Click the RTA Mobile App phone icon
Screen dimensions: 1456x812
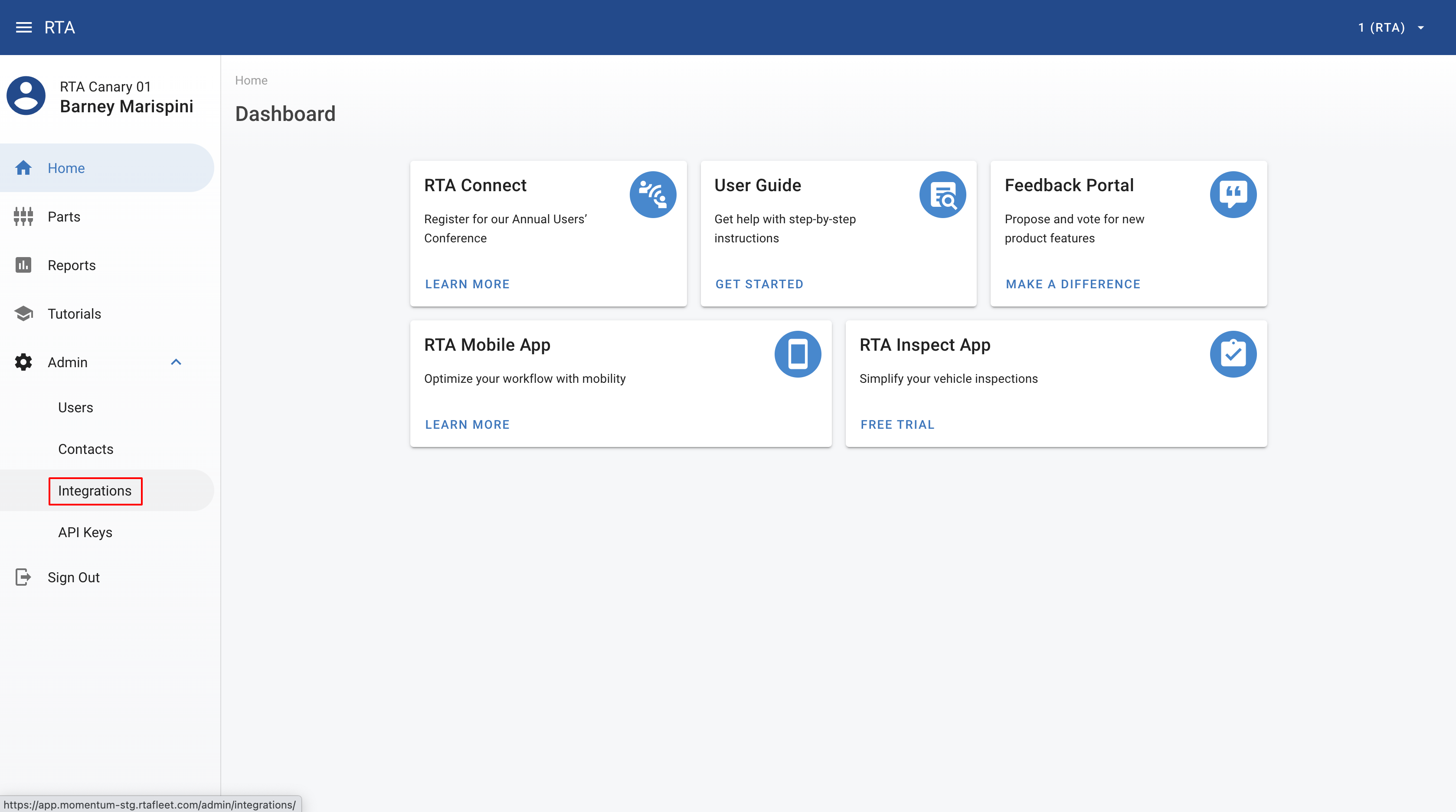coord(797,354)
